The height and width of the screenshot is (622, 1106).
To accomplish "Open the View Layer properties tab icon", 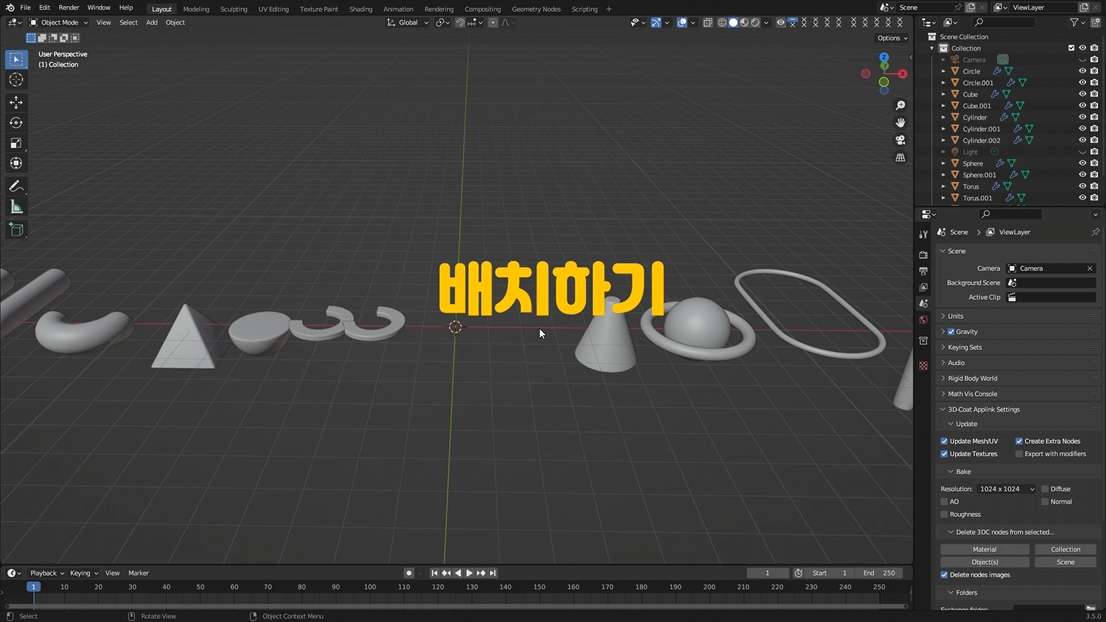I will pos(923,287).
